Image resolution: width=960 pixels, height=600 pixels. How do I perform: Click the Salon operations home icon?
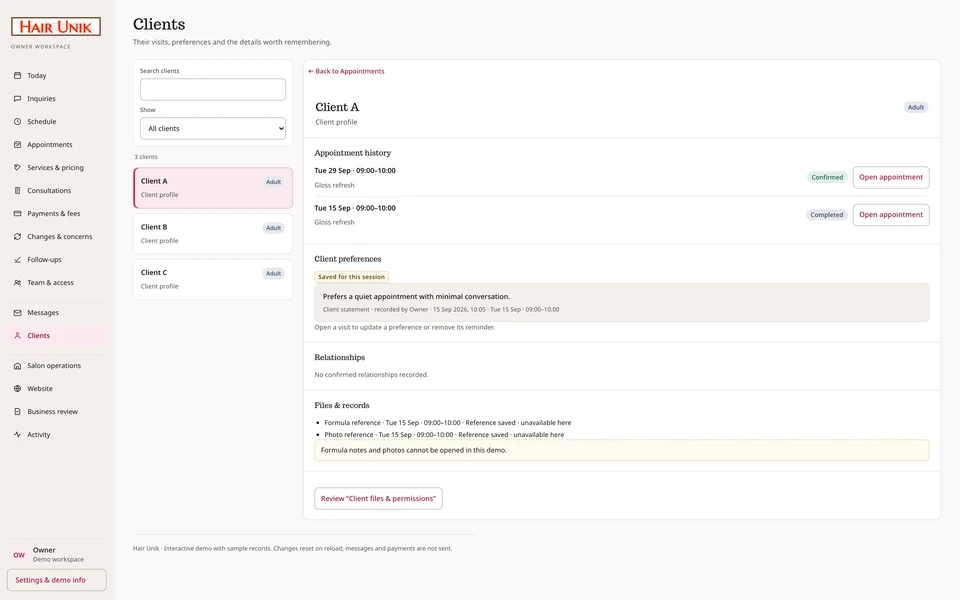click(17, 366)
